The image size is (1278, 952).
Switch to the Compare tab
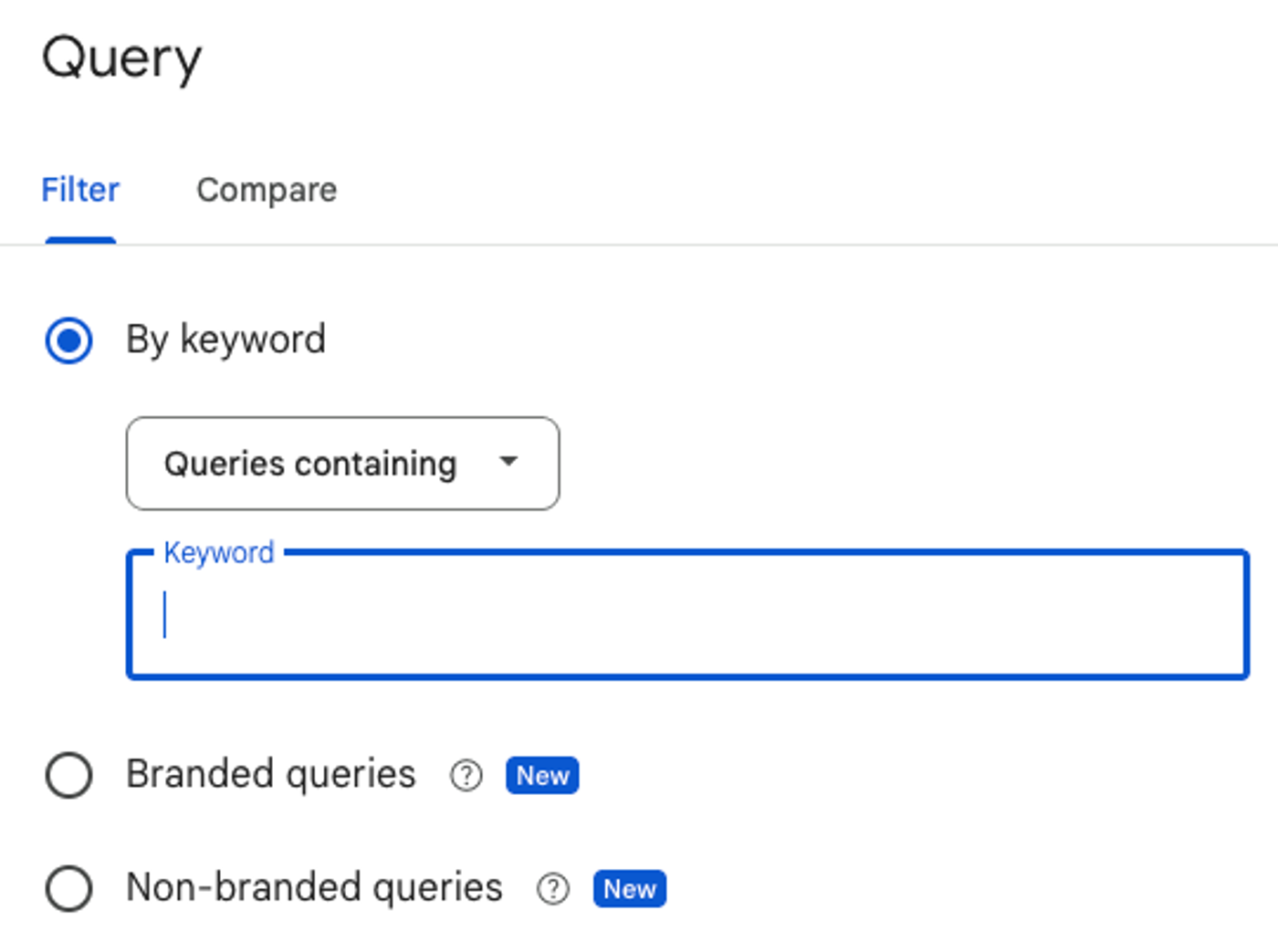tap(267, 190)
